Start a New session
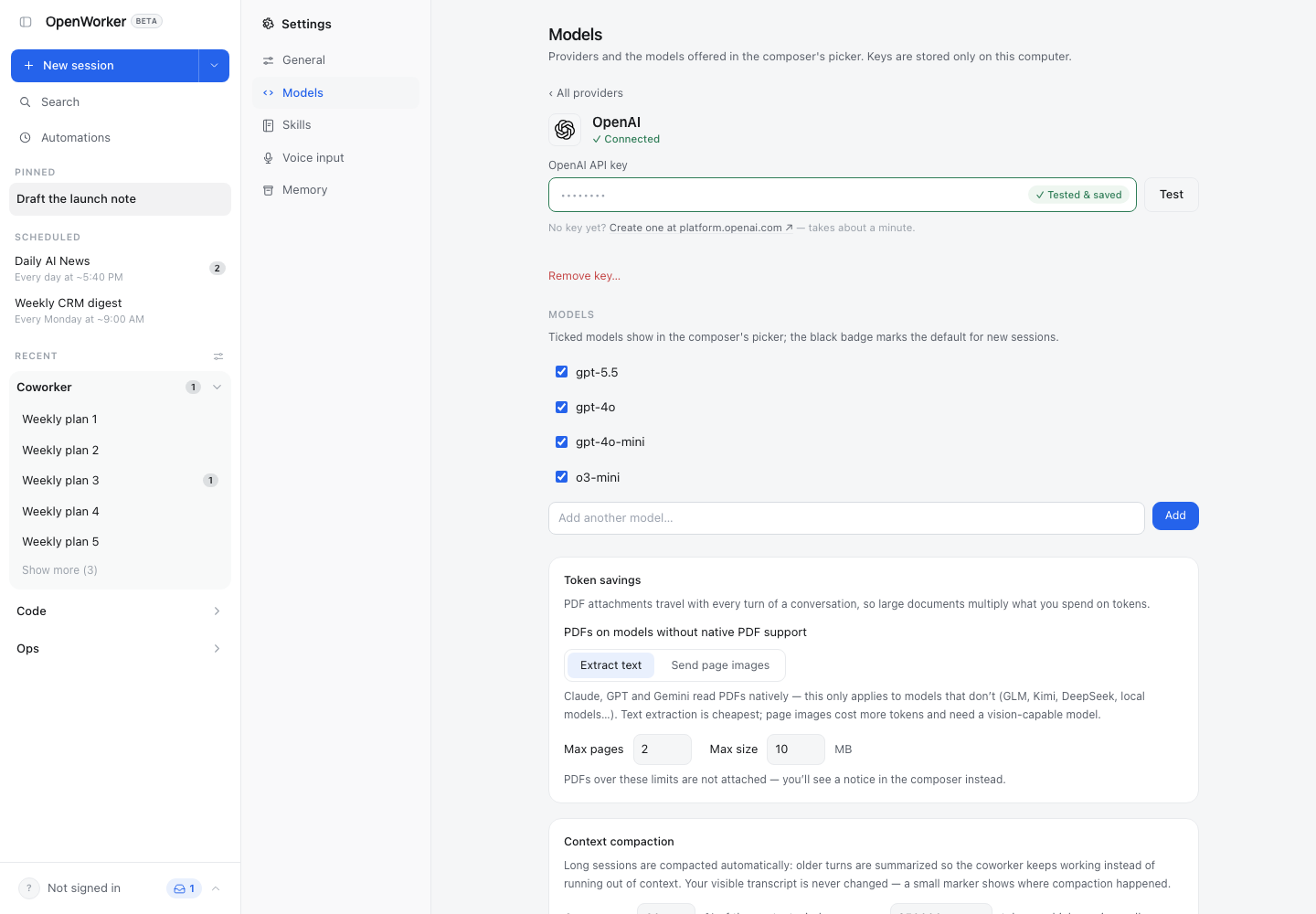 (105, 66)
